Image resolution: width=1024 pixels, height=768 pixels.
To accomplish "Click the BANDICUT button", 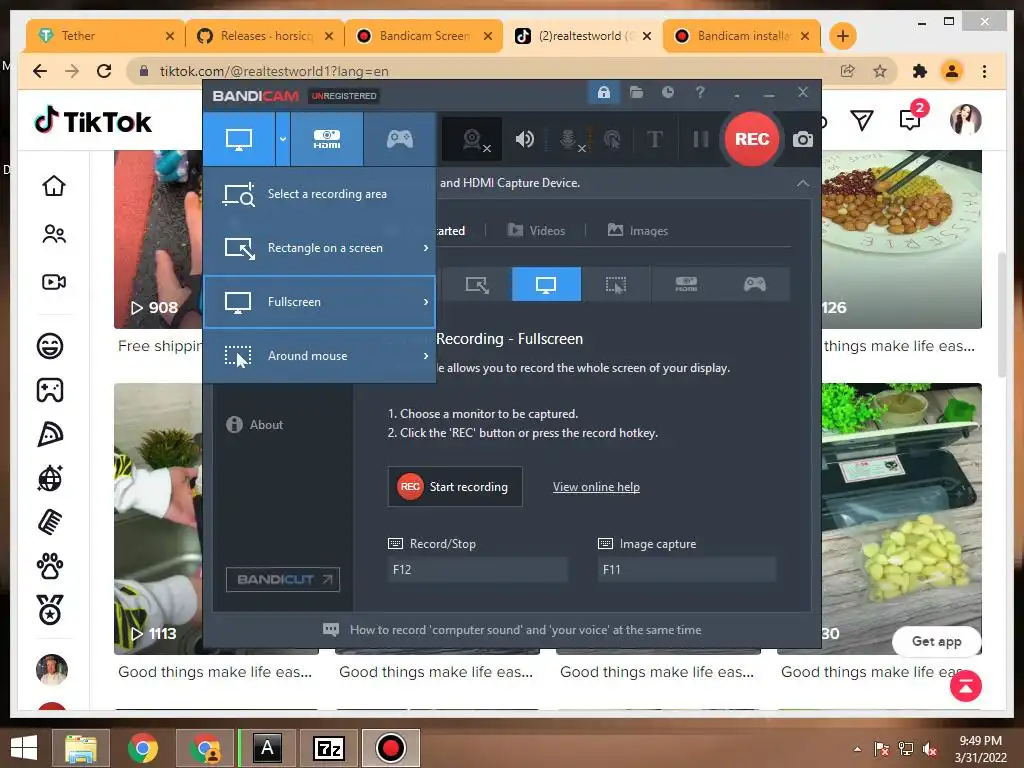I will pos(283,579).
